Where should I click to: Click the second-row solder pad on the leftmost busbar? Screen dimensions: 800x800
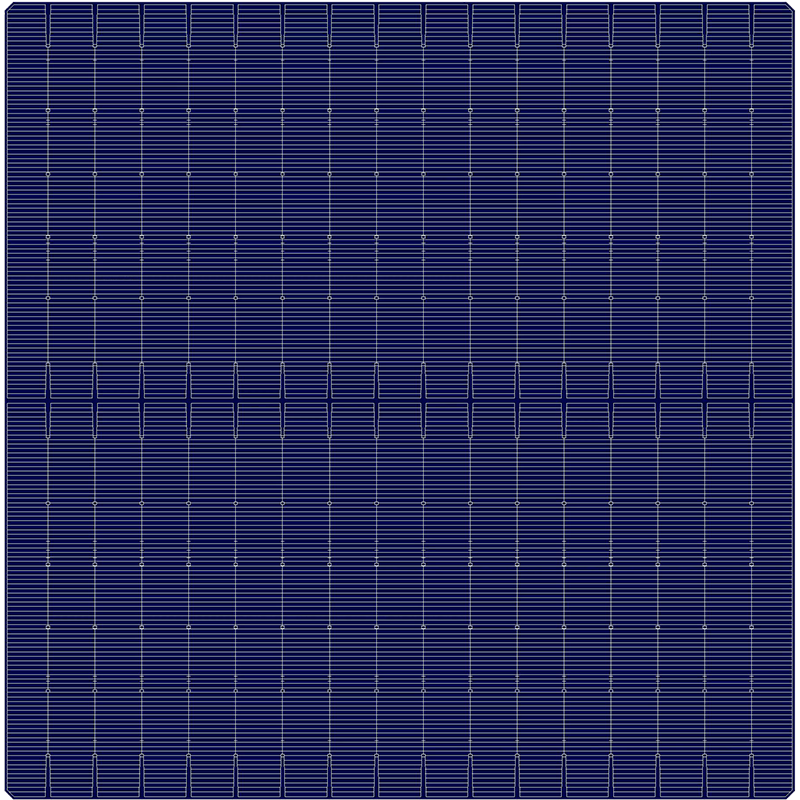(47, 173)
